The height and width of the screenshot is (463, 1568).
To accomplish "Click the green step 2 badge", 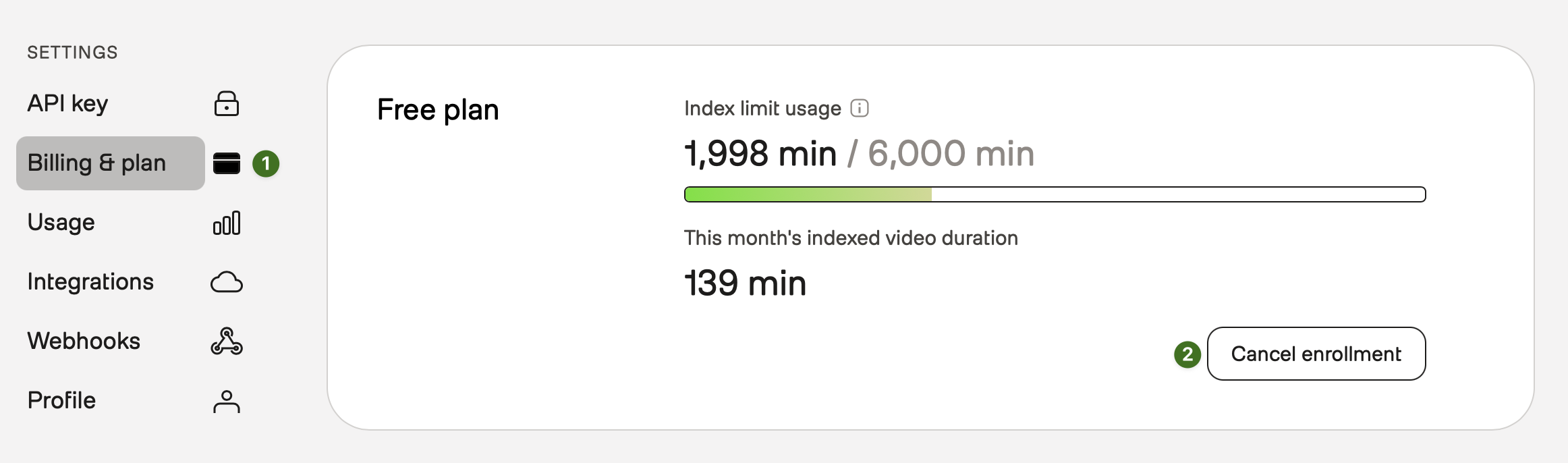I will pos(1187,354).
